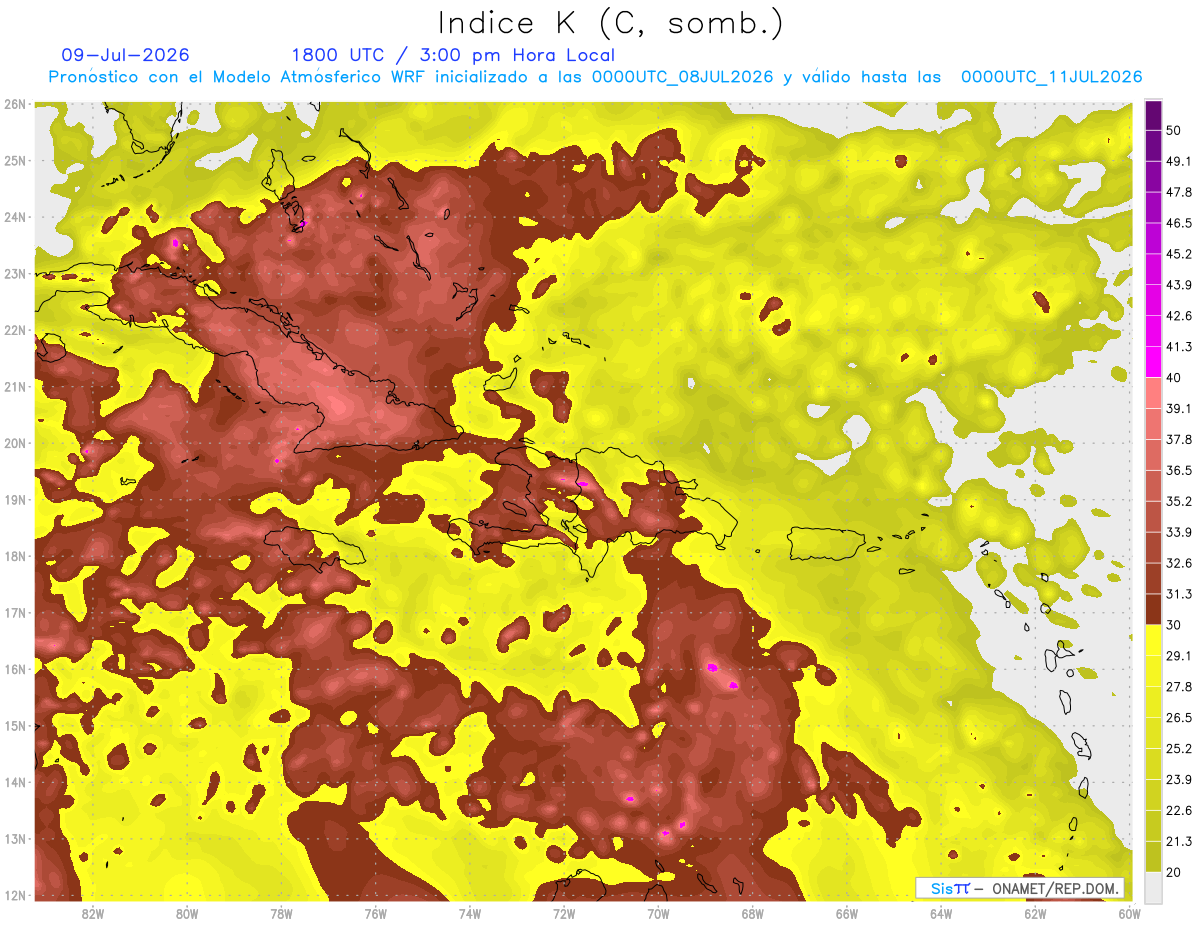Click the '19N' latitude label

click(x=15, y=500)
